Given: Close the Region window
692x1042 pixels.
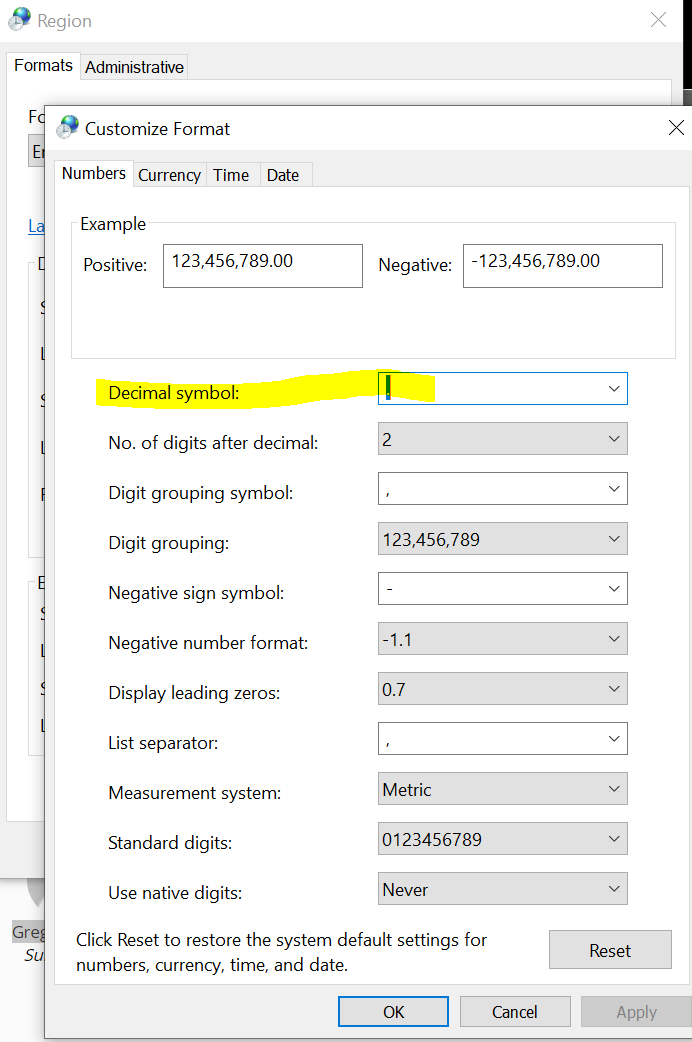Looking at the screenshot, I should pos(658,19).
